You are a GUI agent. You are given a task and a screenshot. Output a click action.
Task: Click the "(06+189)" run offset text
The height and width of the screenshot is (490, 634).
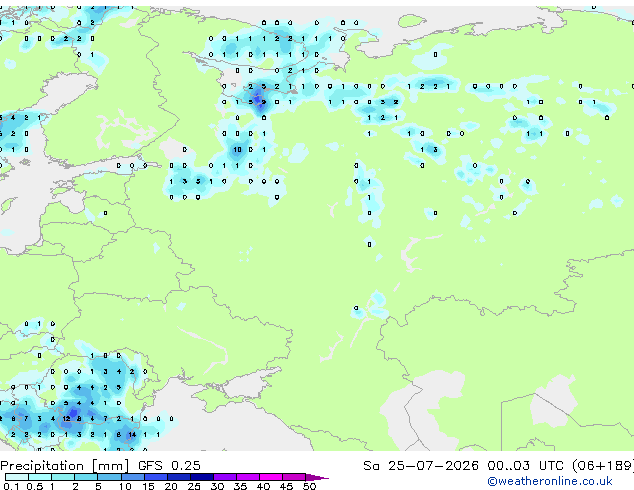click(x=603, y=466)
